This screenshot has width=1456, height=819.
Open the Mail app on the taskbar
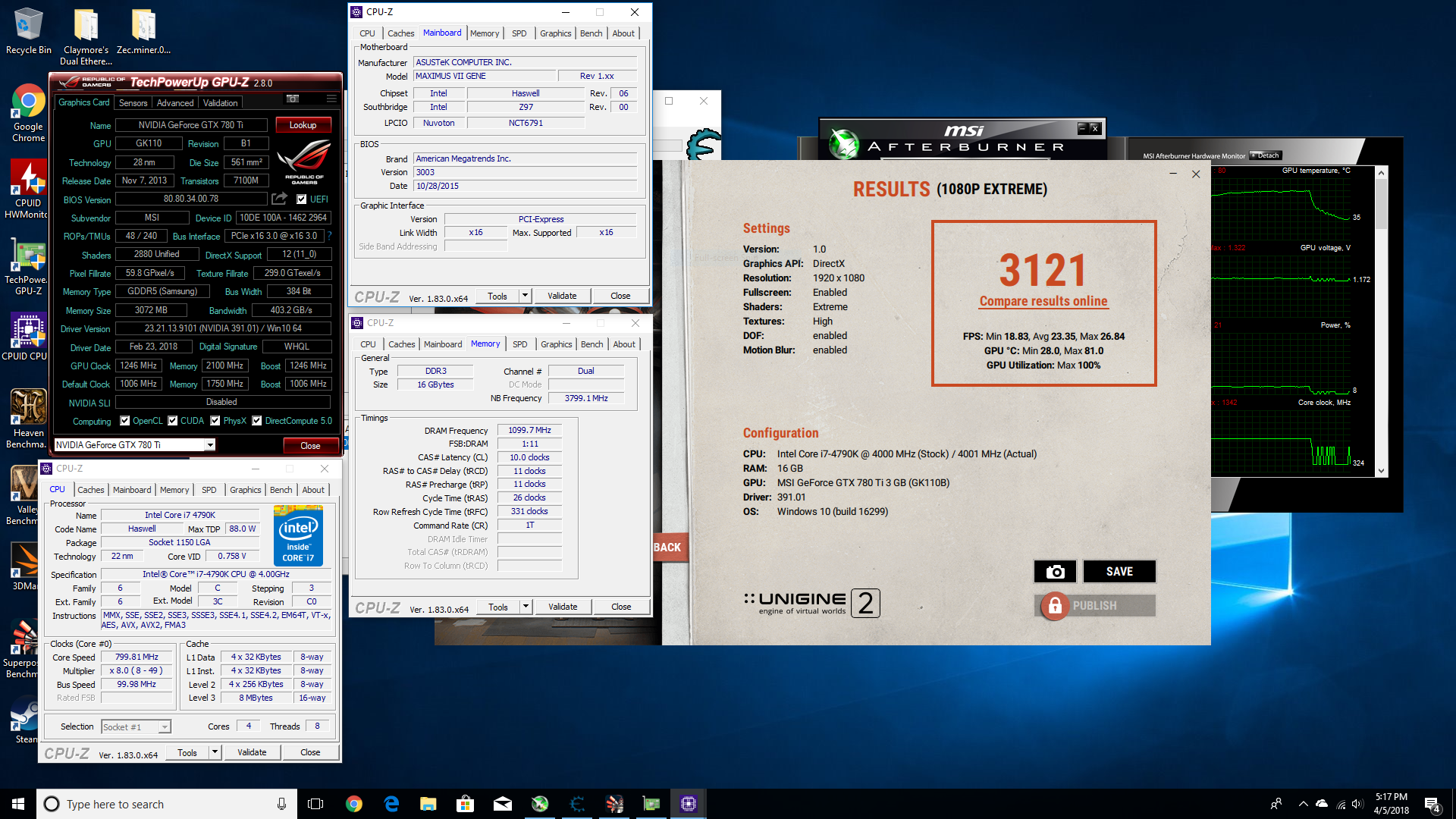pyautogui.click(x=503, y=804)
